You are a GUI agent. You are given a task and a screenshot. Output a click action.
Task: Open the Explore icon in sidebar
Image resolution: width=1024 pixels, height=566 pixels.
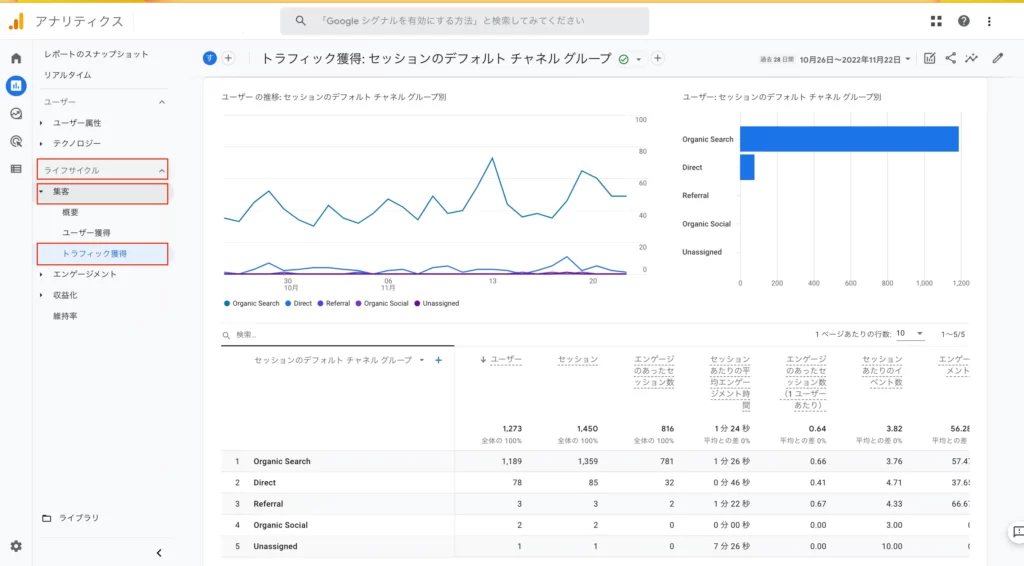click(16, 114)
